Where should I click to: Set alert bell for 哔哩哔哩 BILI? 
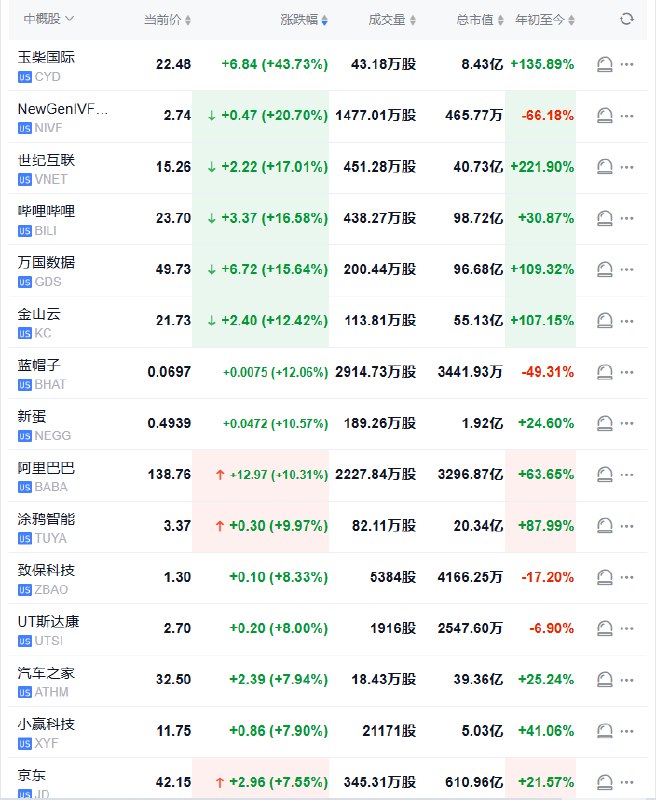point(604,218)
